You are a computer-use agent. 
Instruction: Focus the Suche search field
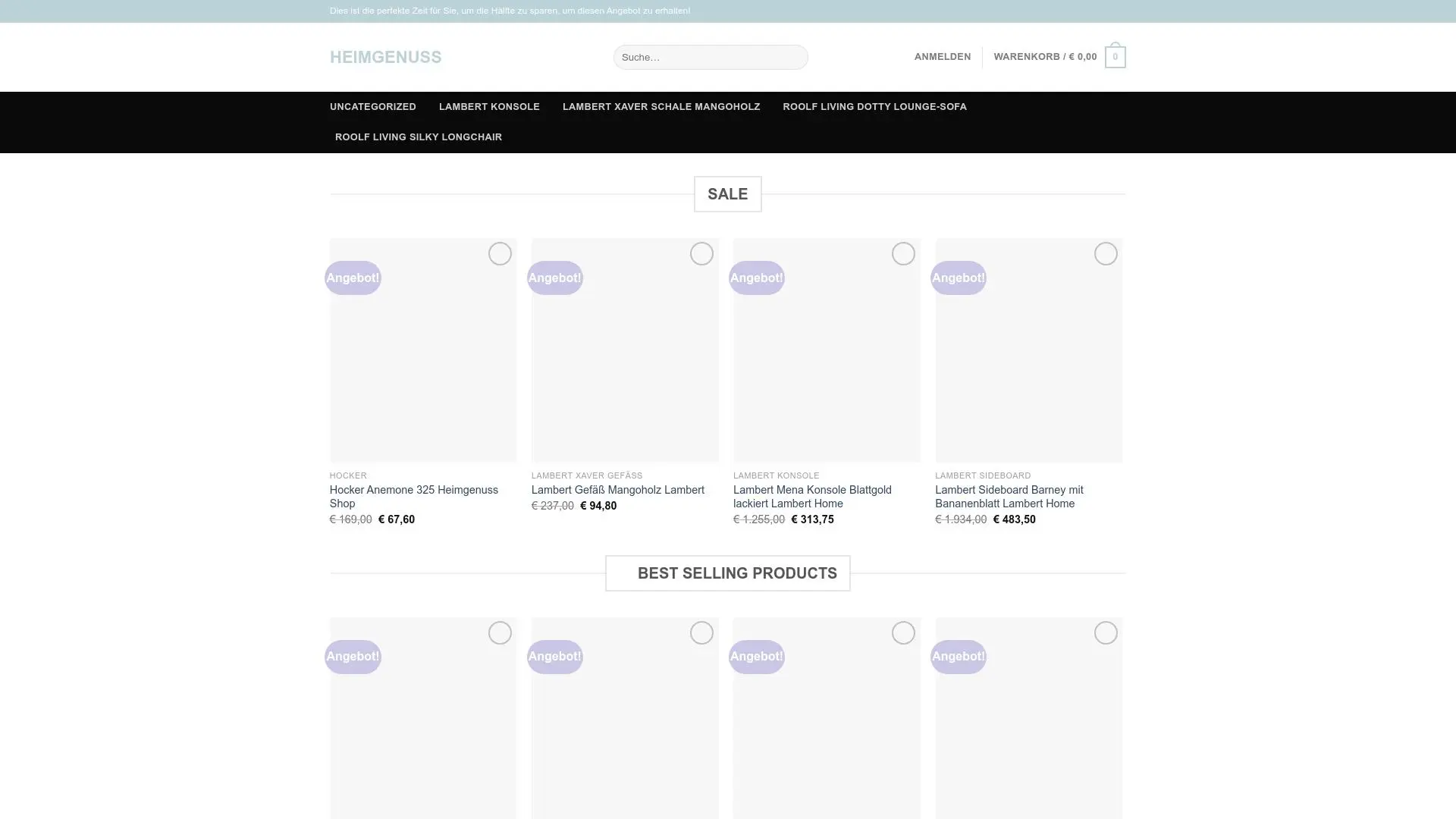point(710,57)
